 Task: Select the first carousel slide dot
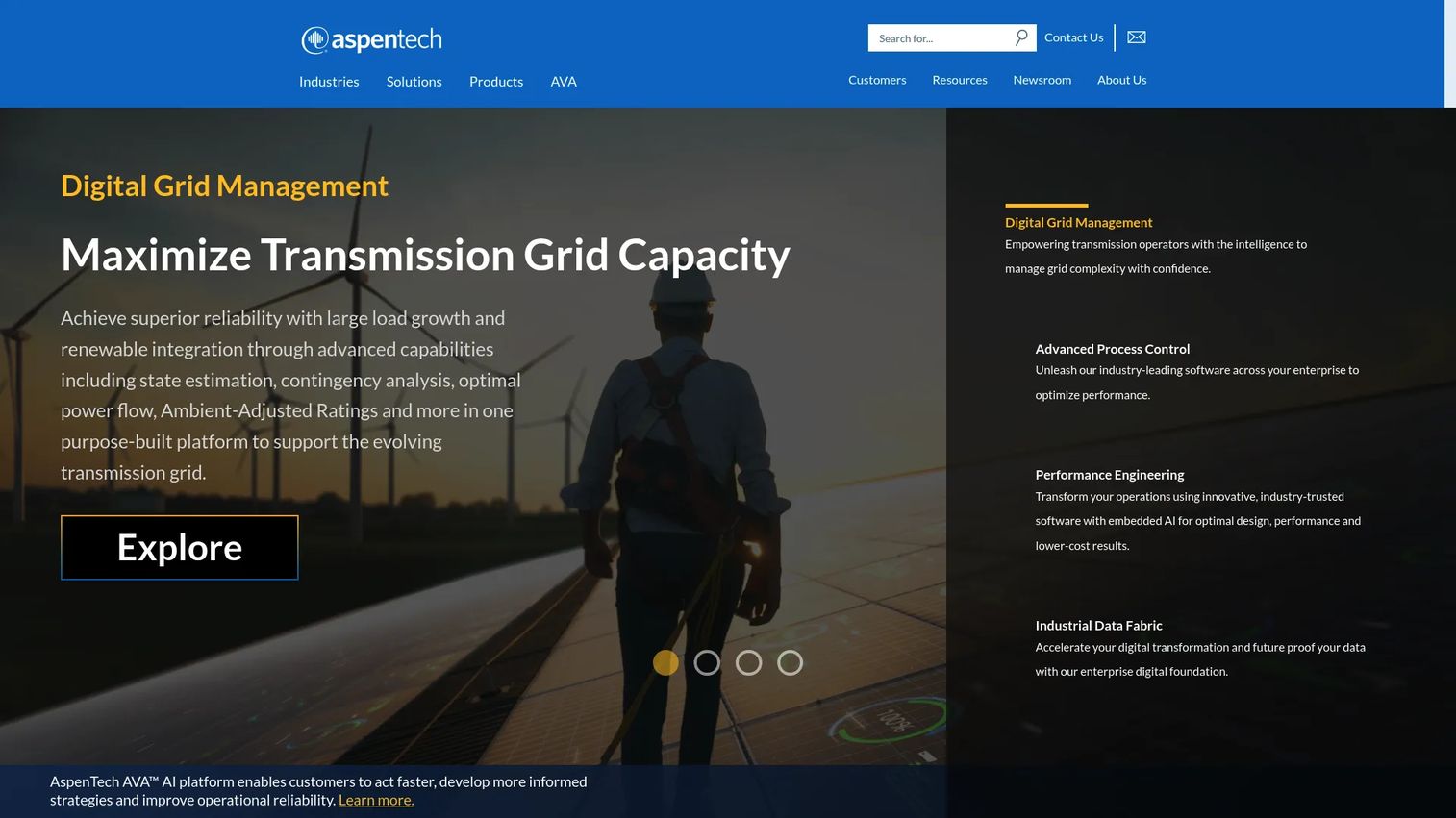(665, 662)
